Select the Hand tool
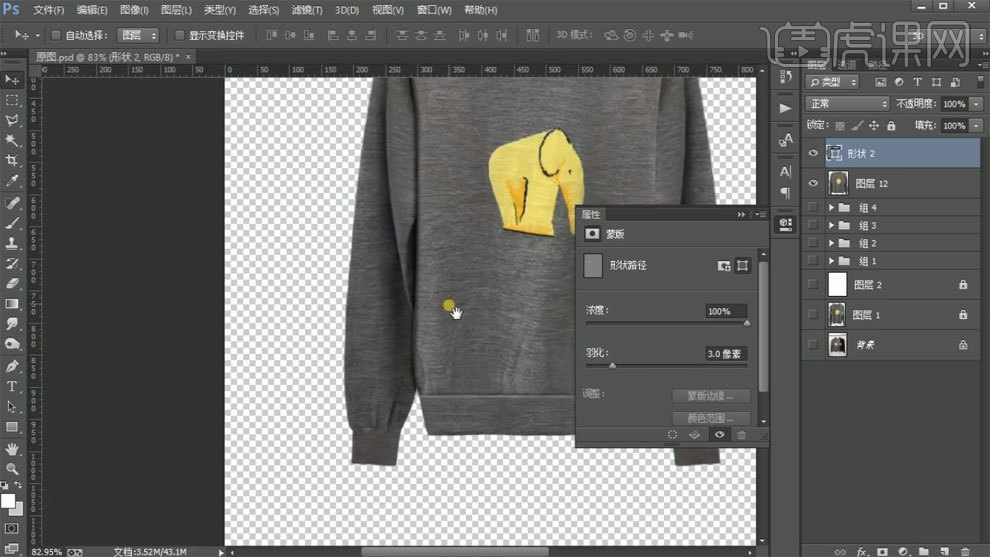The height and width of the screenshot is (557, 990). (x=11, y=449)
